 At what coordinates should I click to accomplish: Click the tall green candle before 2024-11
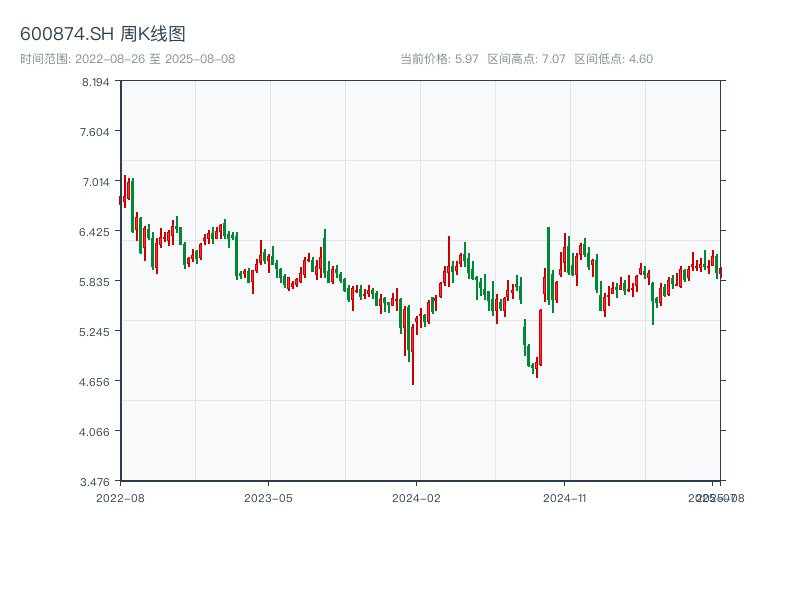pyautogui.click(x=548, y=265)
